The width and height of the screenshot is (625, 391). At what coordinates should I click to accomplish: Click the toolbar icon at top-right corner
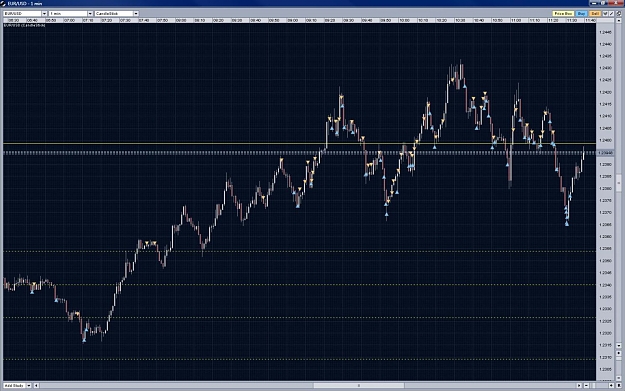pyautogui.click(x=619, y=14)
